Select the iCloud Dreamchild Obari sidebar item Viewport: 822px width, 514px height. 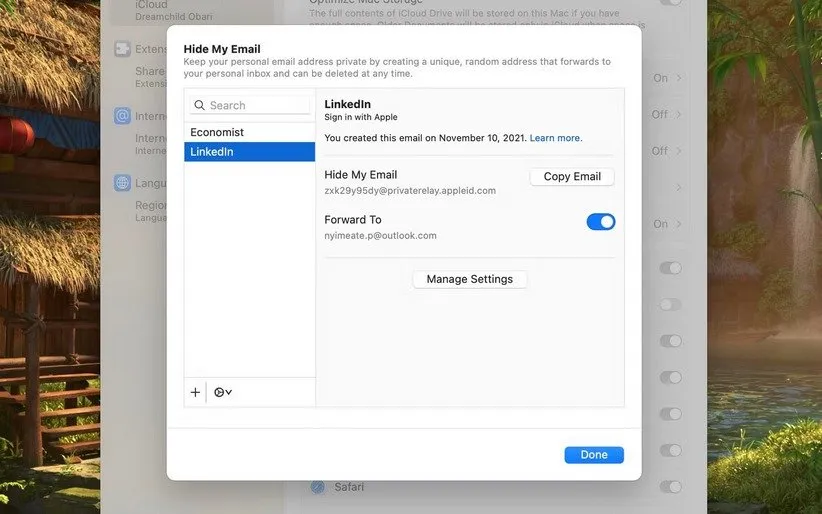click(162, 10)
